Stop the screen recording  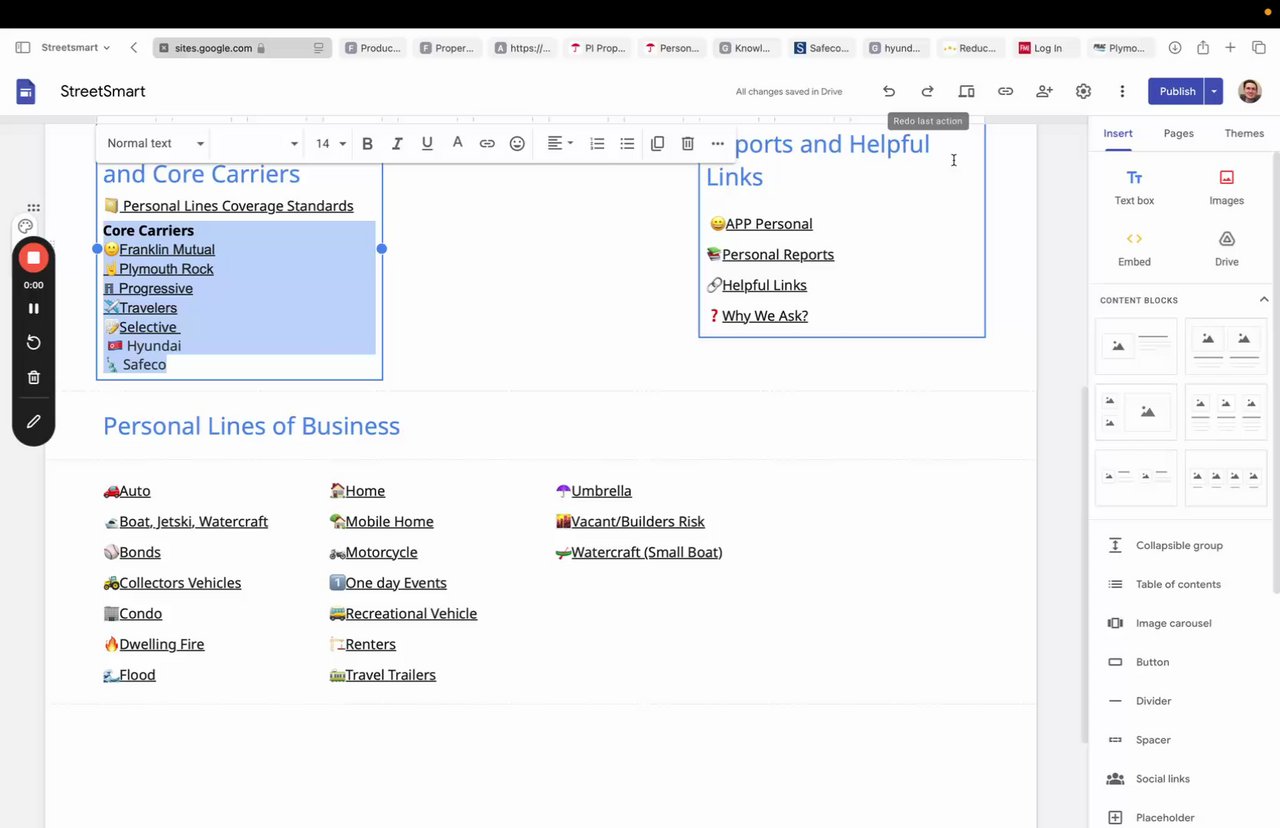point(33,258)
